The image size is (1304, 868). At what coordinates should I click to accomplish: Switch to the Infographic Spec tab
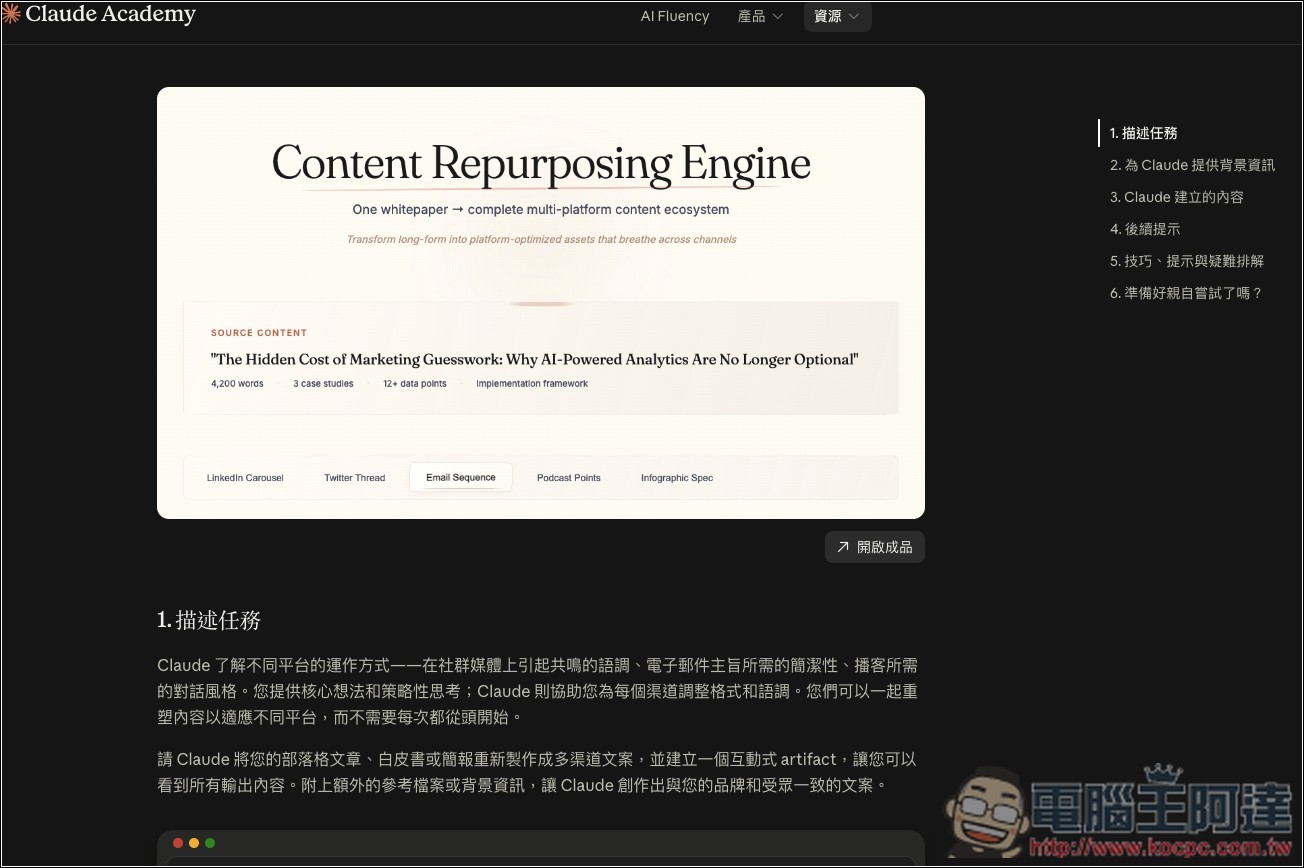pyautogui.click(x=677, y=478)
